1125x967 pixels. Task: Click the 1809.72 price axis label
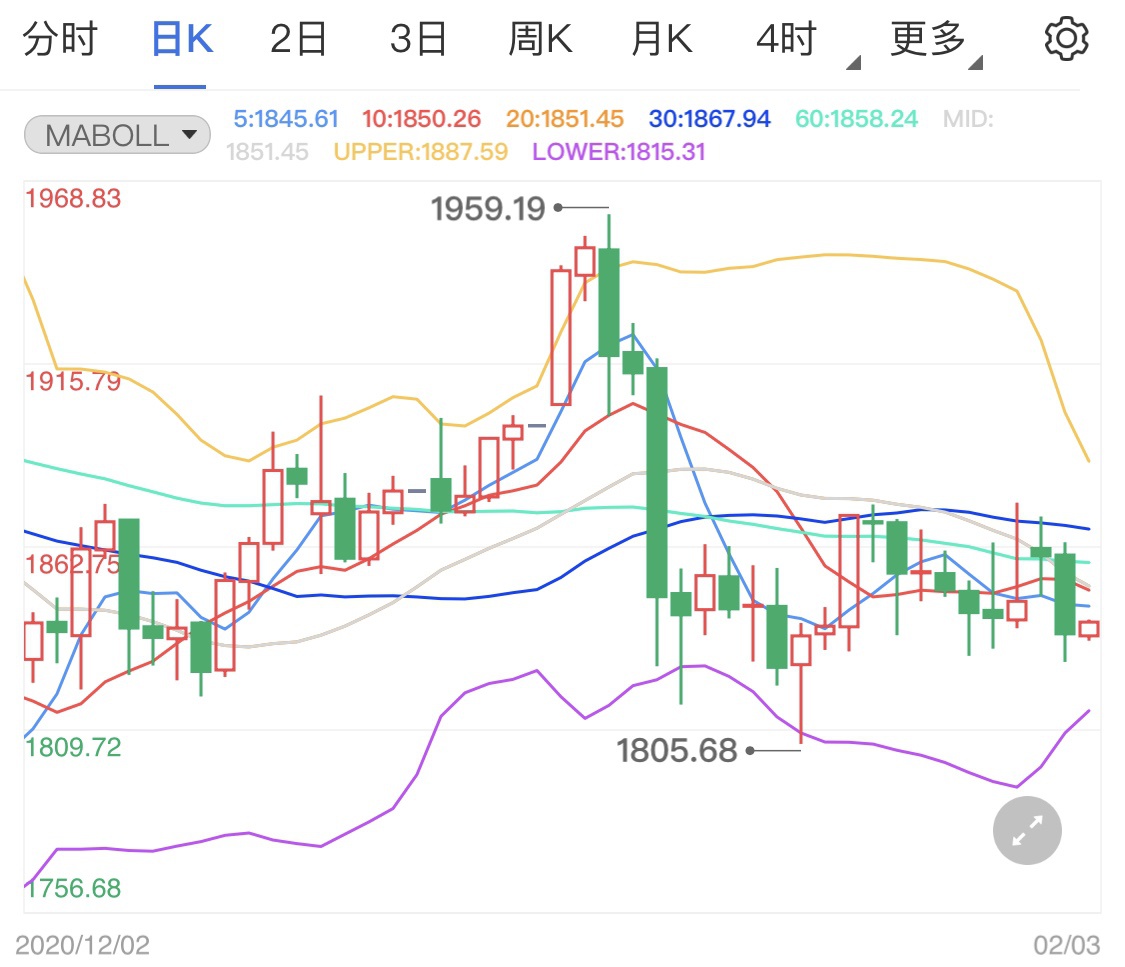tap(73, 747)
